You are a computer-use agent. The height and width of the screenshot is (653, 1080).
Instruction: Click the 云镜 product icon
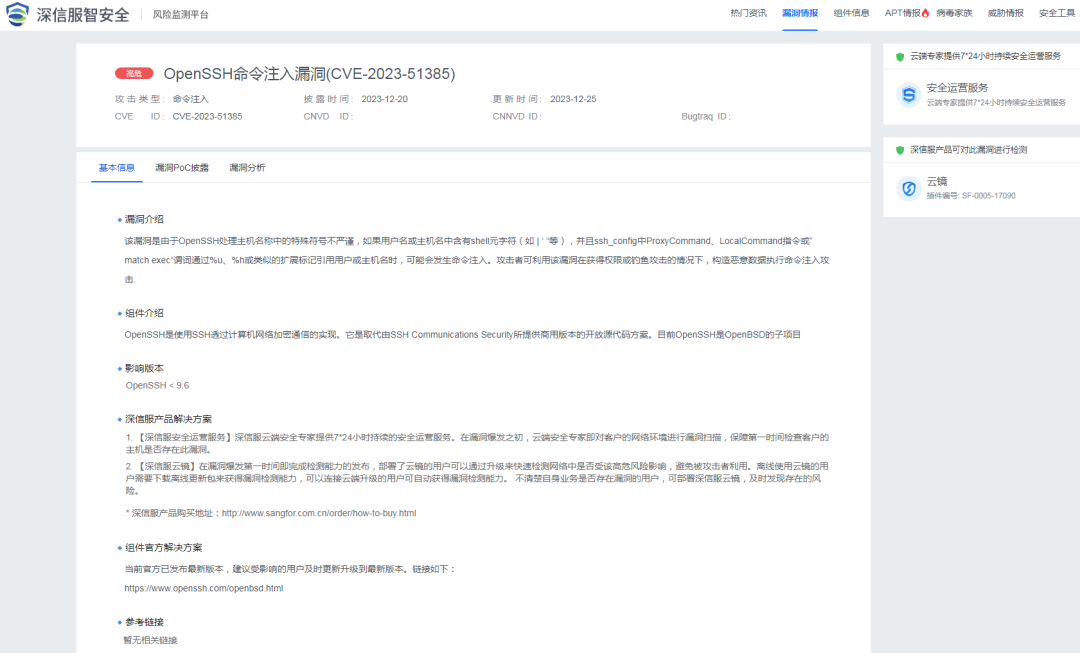[x=908, y=188]
